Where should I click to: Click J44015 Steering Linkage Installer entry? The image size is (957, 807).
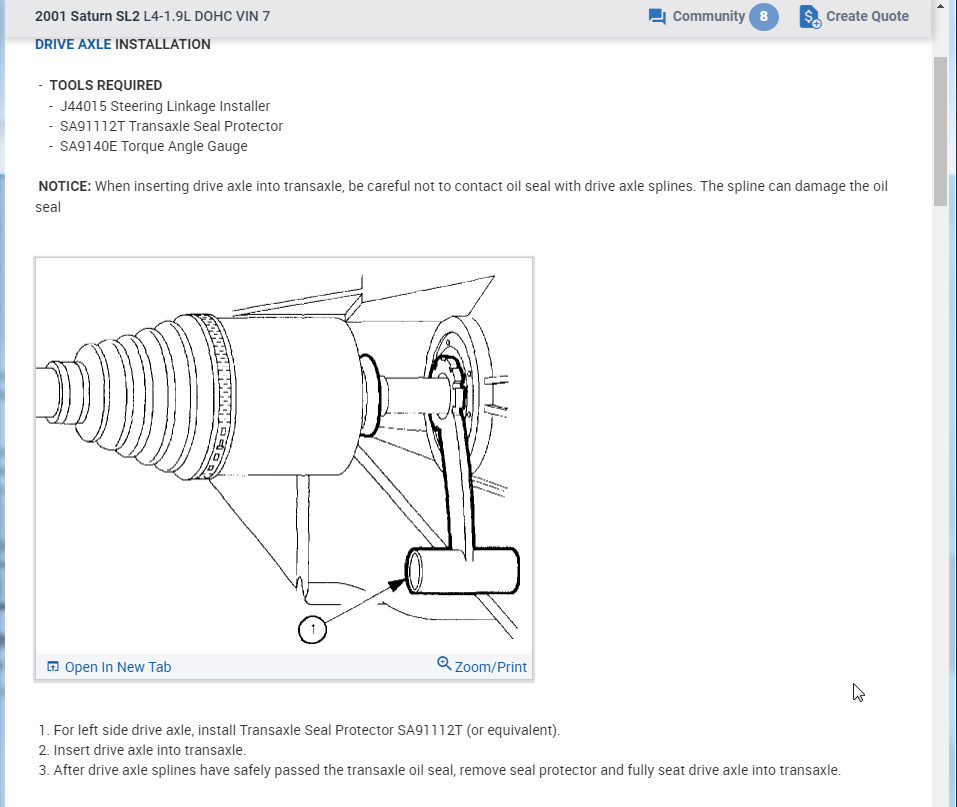pos(165,106)
